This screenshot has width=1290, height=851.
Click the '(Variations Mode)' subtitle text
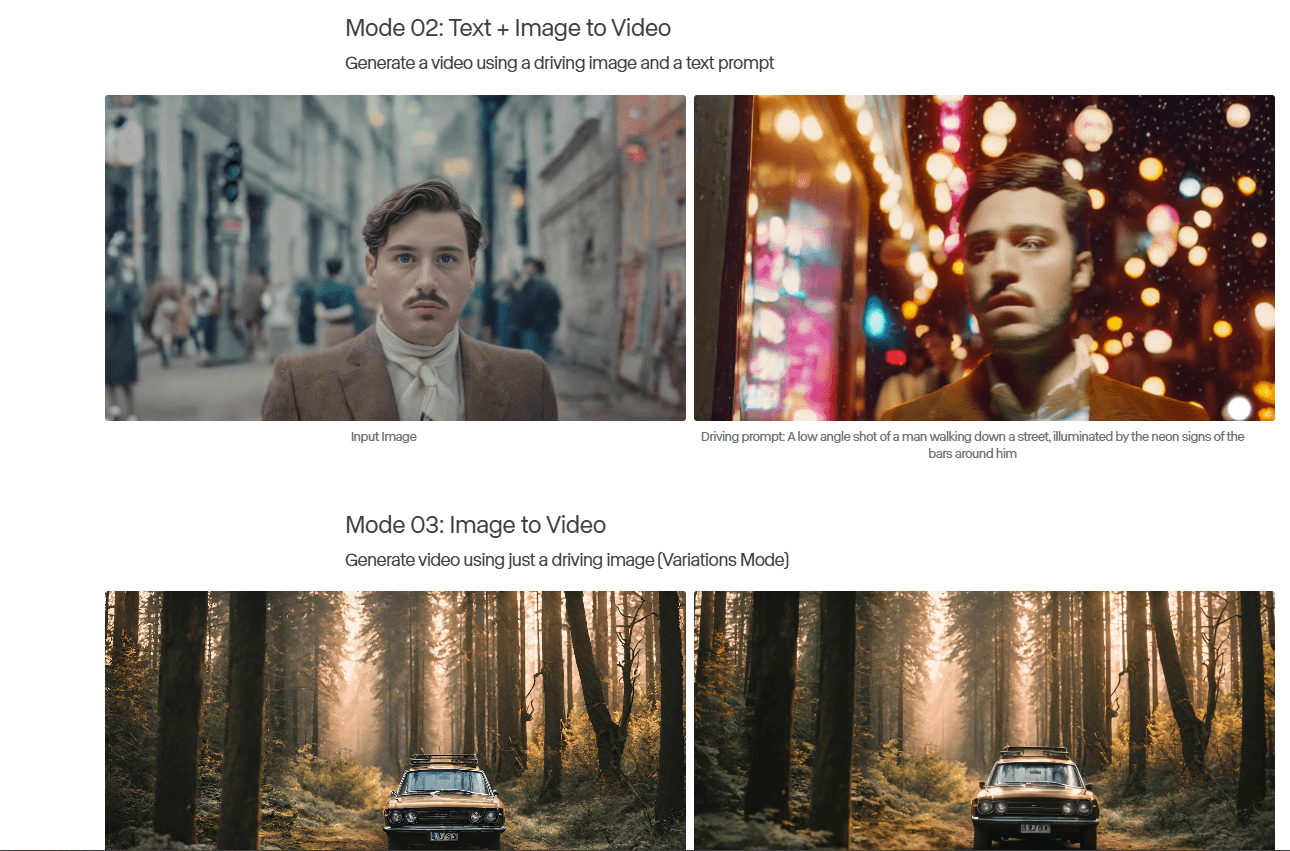point(723,560)
